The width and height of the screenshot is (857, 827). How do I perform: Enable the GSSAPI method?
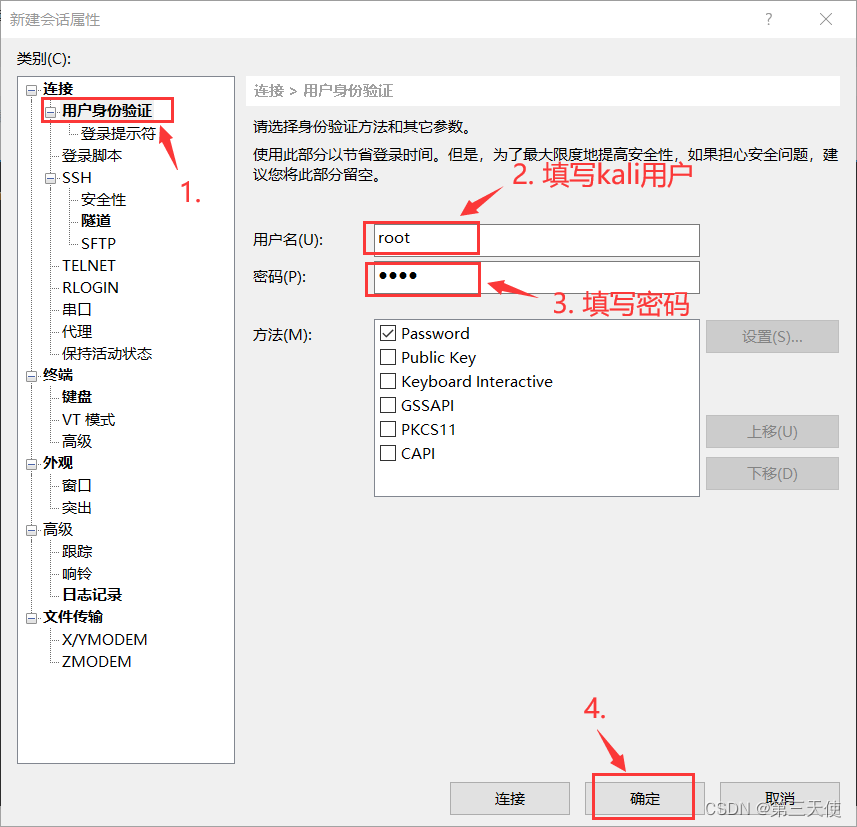[389, 405]
